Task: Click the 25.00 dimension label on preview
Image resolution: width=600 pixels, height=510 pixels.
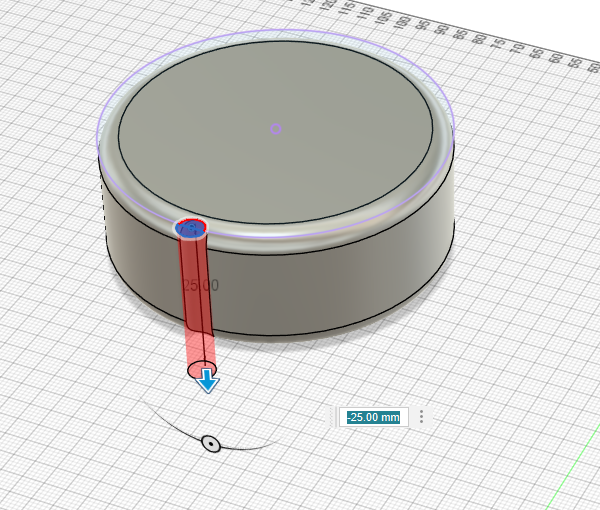Action: click(201, 285)
